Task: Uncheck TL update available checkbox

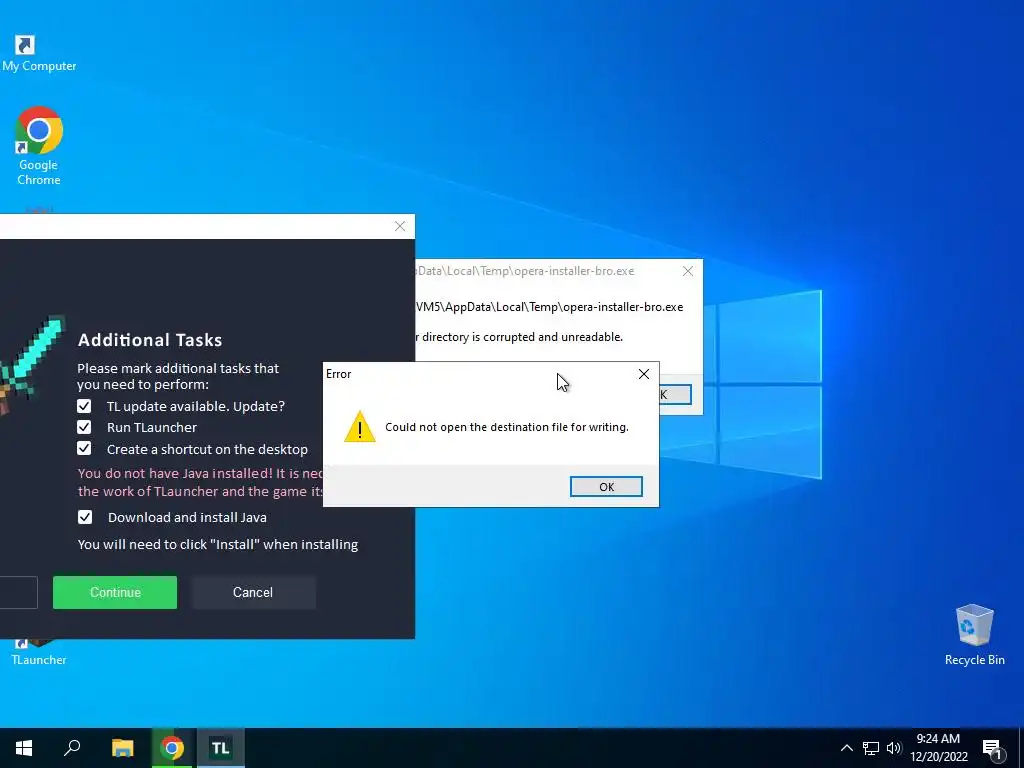Action: (84, 406)
